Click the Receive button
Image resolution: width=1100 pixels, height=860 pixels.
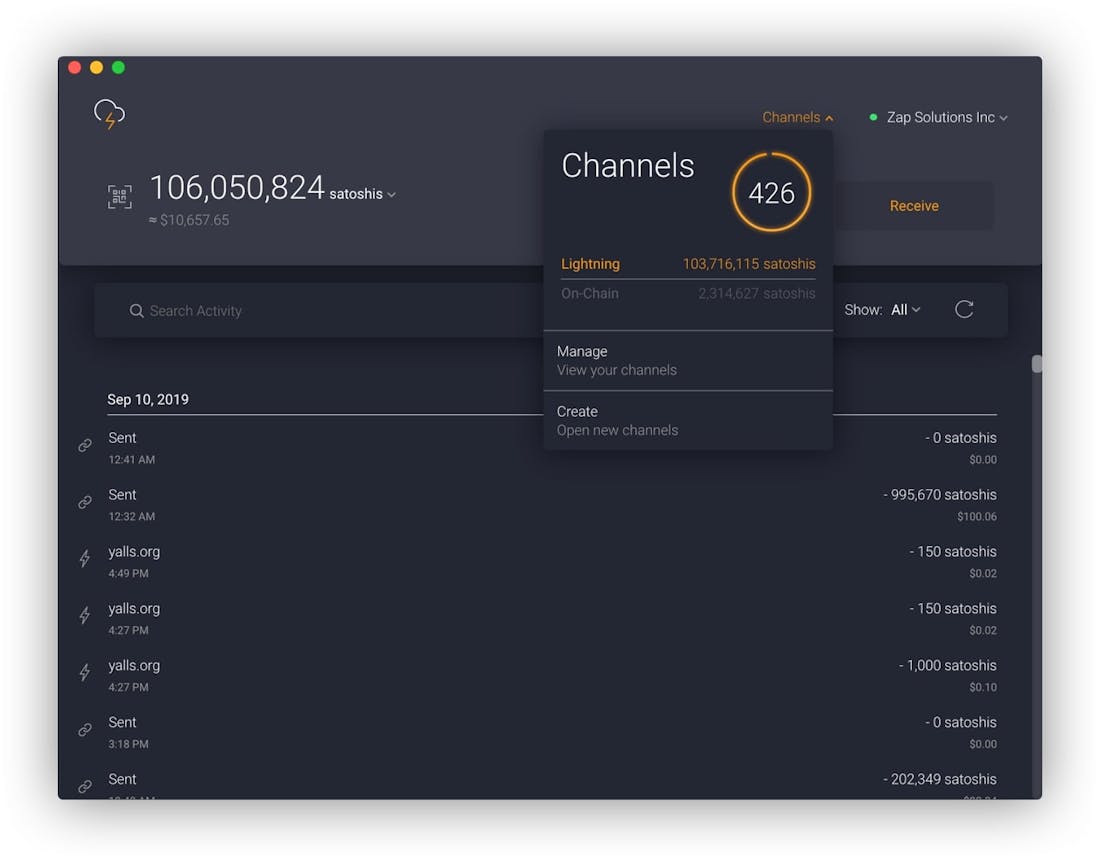tap(913, 205)
